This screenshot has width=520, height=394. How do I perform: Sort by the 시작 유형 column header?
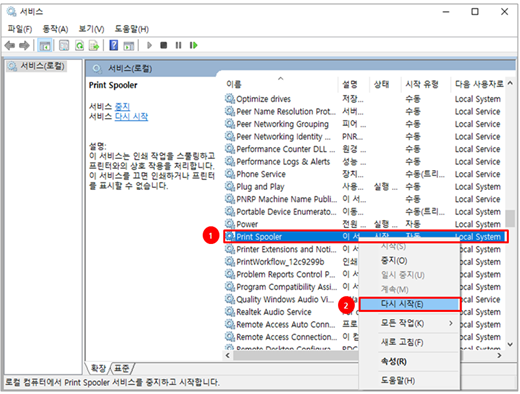pos(426,84)
